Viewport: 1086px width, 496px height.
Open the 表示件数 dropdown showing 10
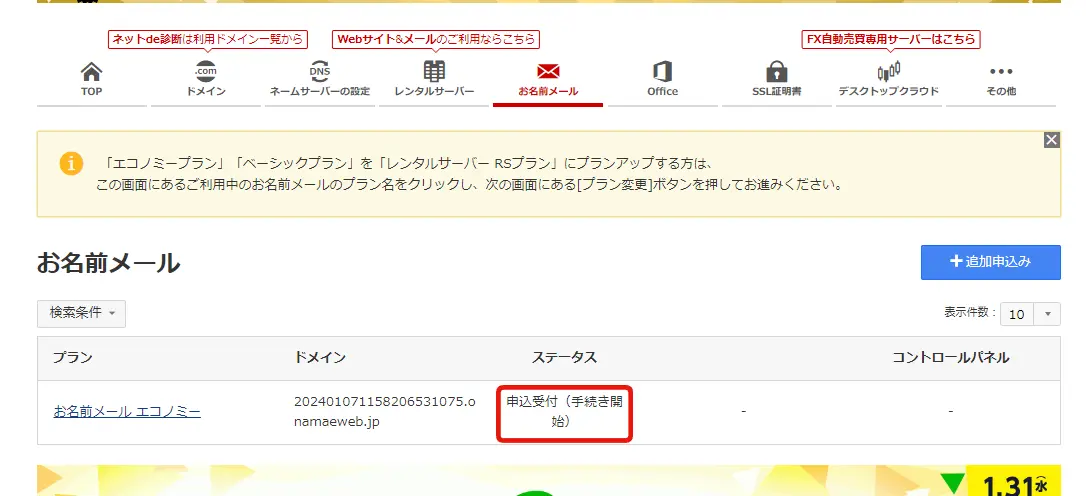[x=1031, y=314]
